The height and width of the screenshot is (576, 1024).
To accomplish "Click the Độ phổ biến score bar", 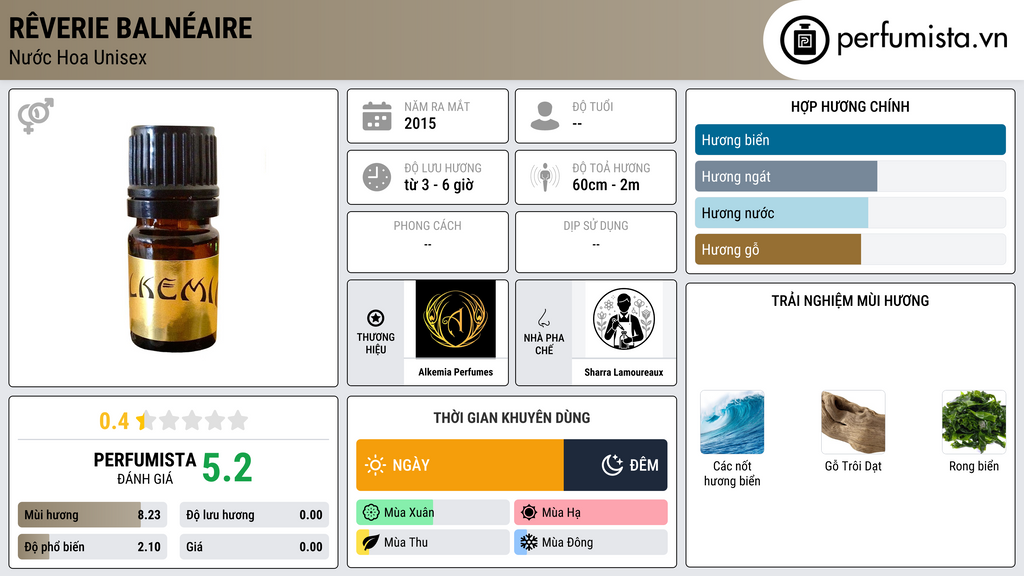I will coord(92,547).
